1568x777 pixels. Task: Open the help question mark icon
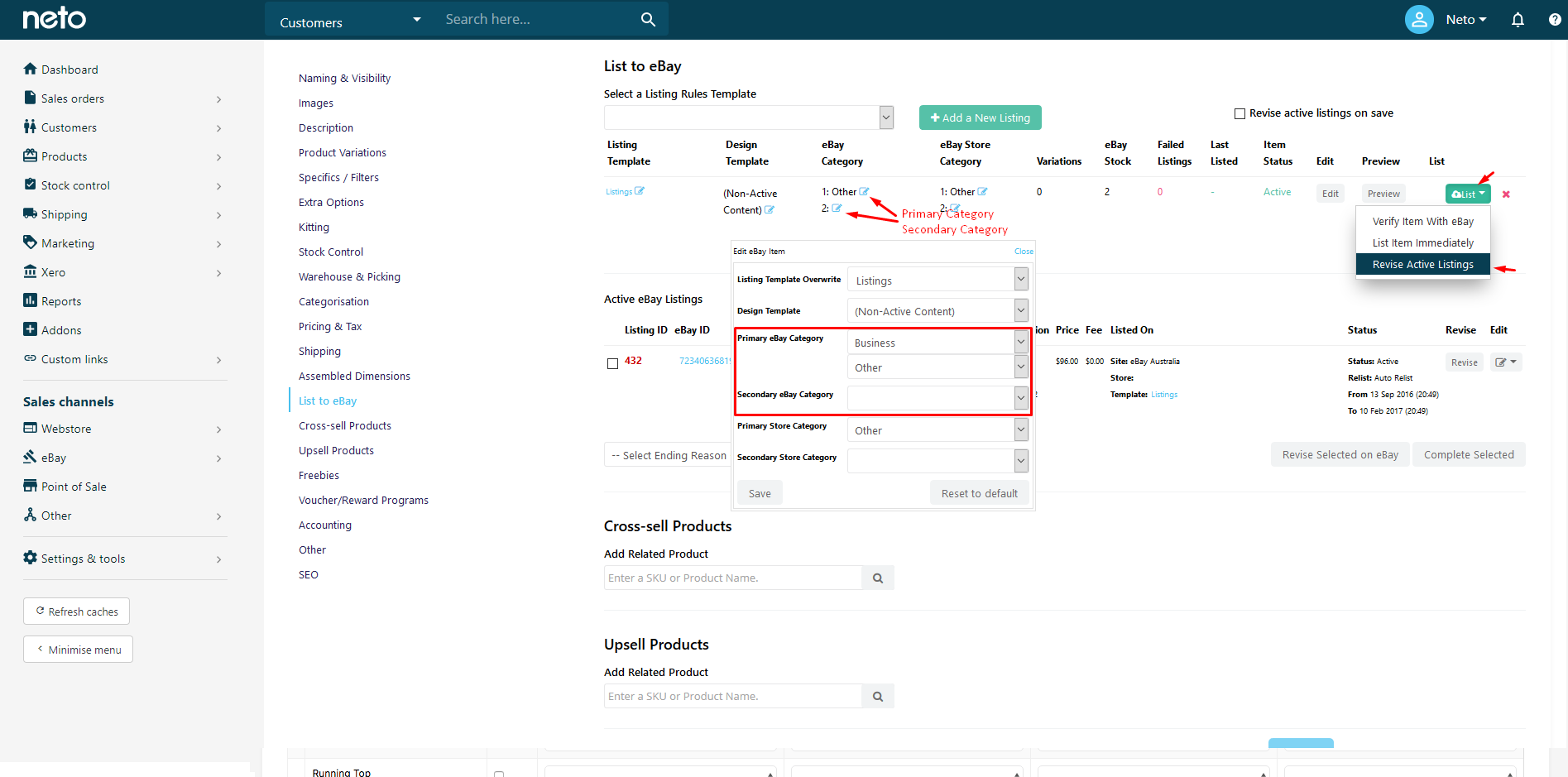[1555, 19]
